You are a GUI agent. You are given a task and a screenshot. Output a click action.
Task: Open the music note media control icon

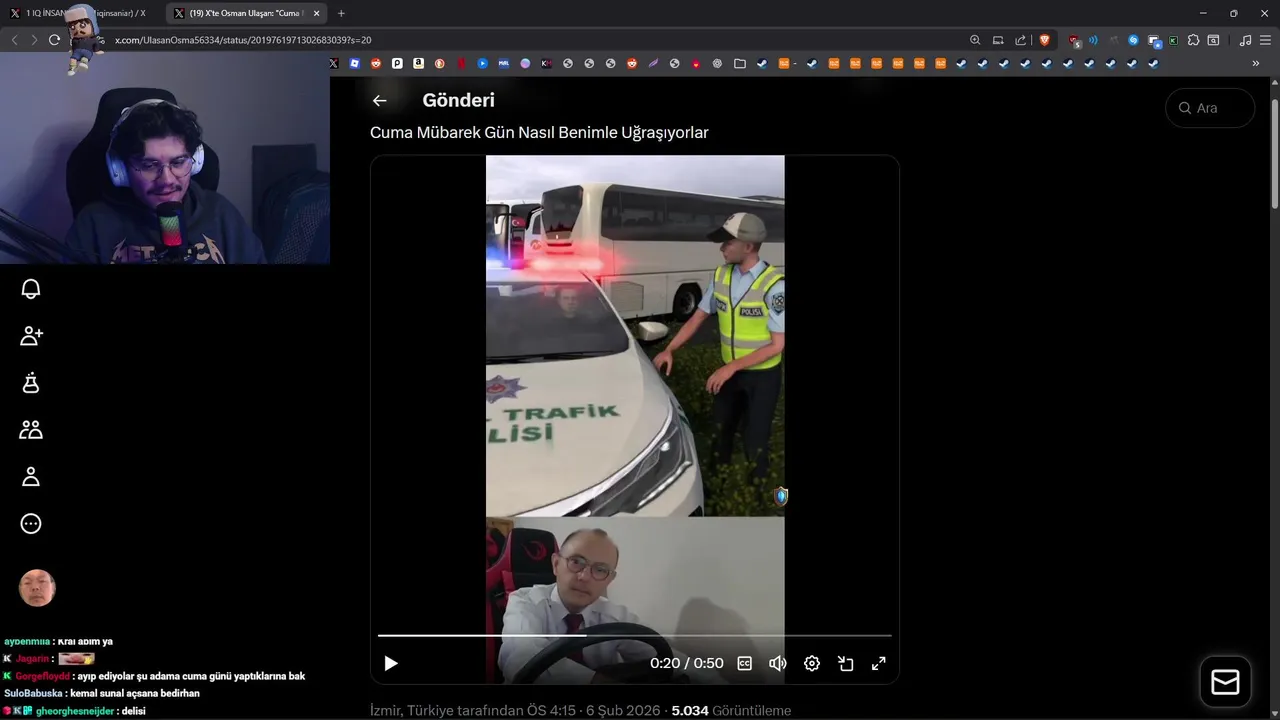(1245, 40)
